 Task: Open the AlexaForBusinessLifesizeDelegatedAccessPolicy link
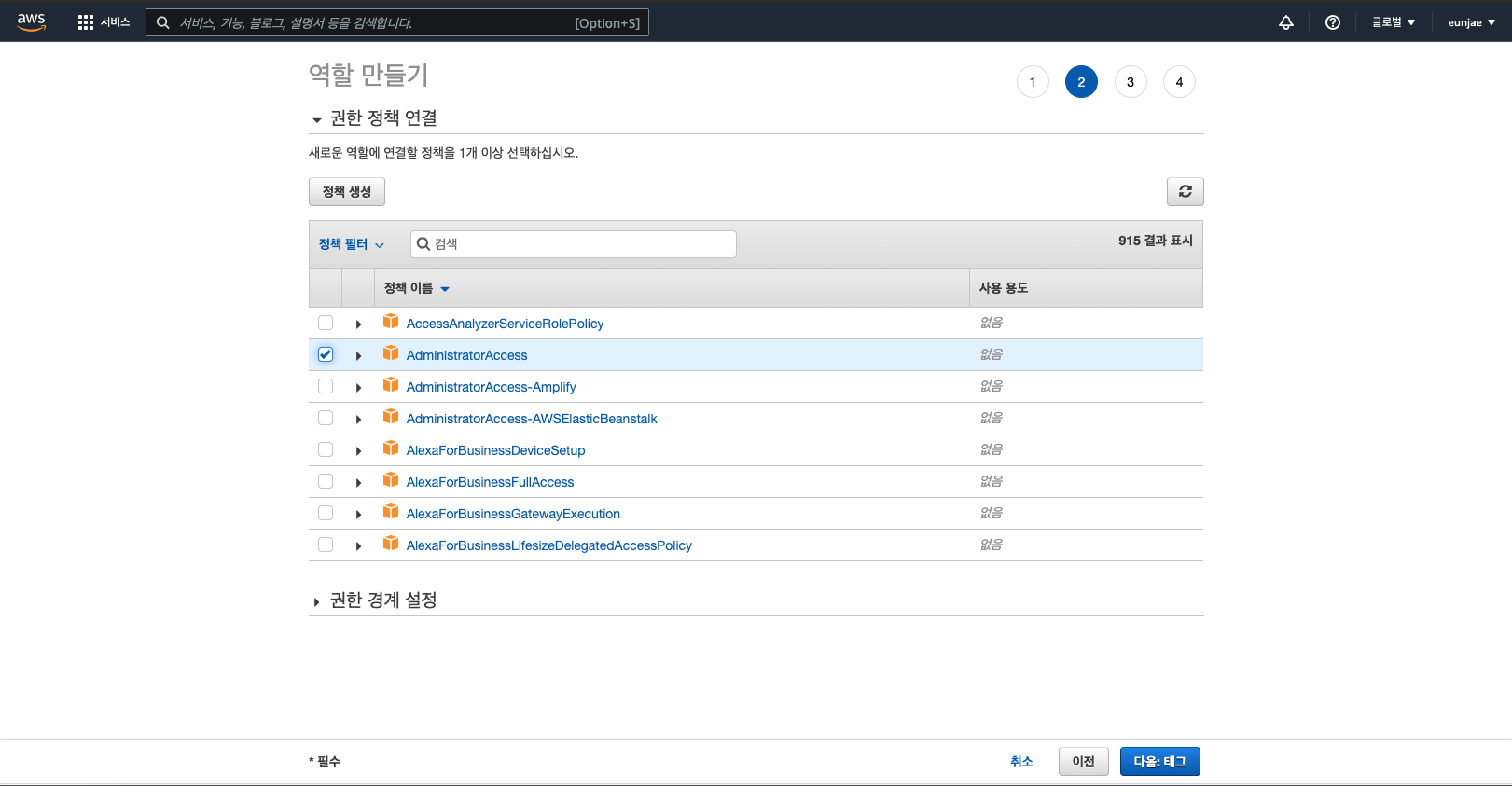[x=549, y=545]
